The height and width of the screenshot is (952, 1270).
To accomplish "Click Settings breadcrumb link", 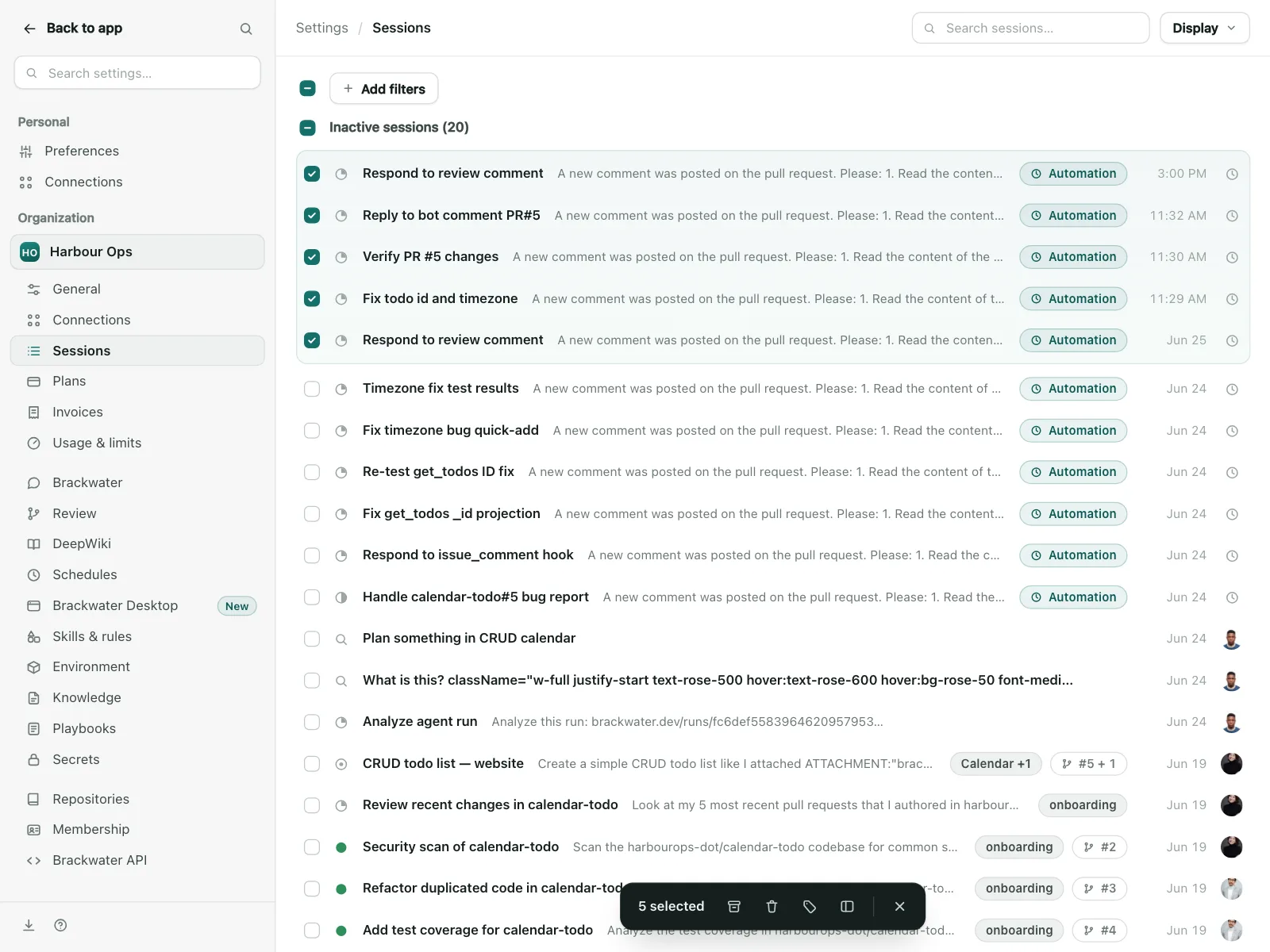I will pyautogui.click(x=321, y=28).
